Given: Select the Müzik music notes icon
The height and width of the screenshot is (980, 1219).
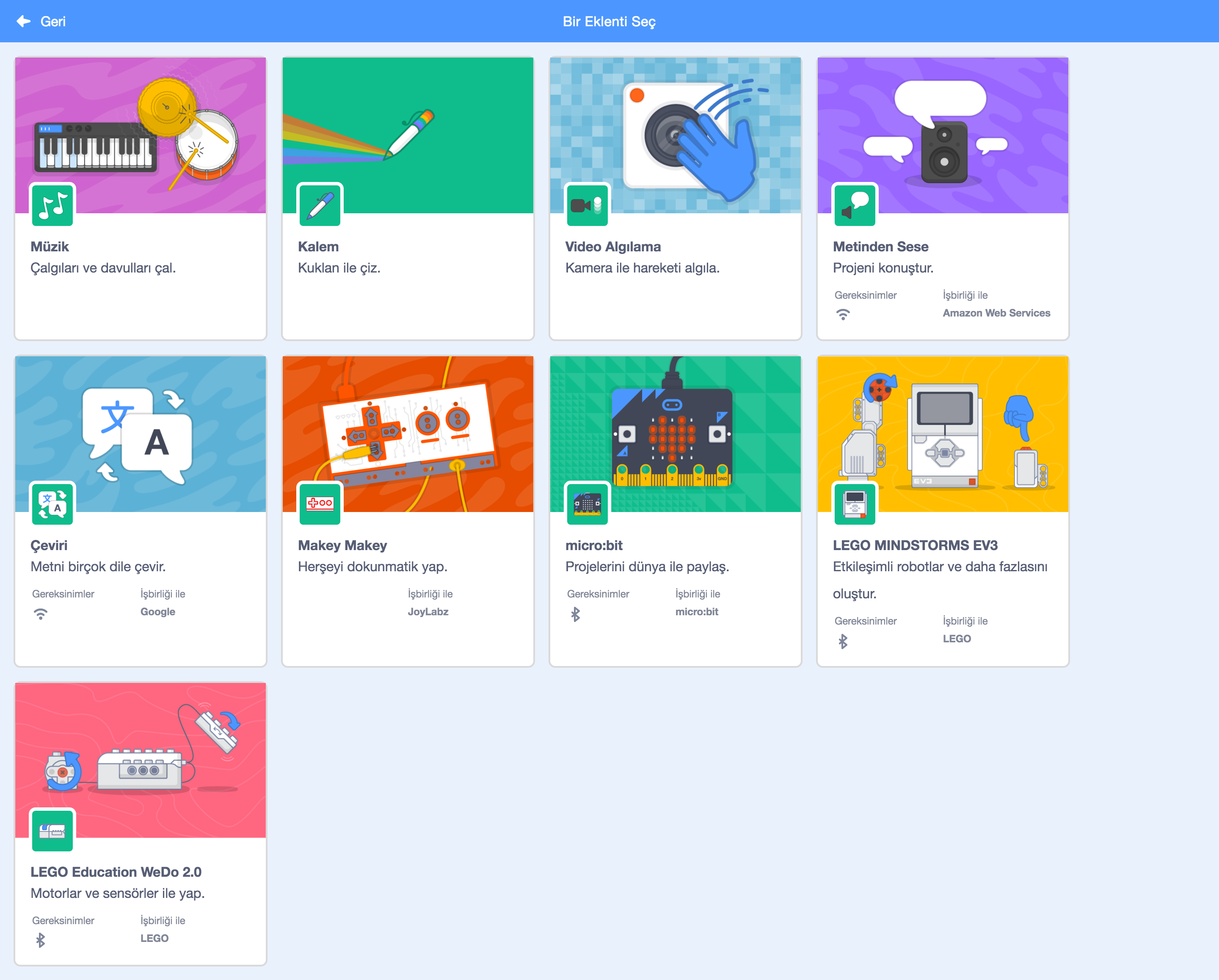Looking at the screenshot, I should coord(52,205).
